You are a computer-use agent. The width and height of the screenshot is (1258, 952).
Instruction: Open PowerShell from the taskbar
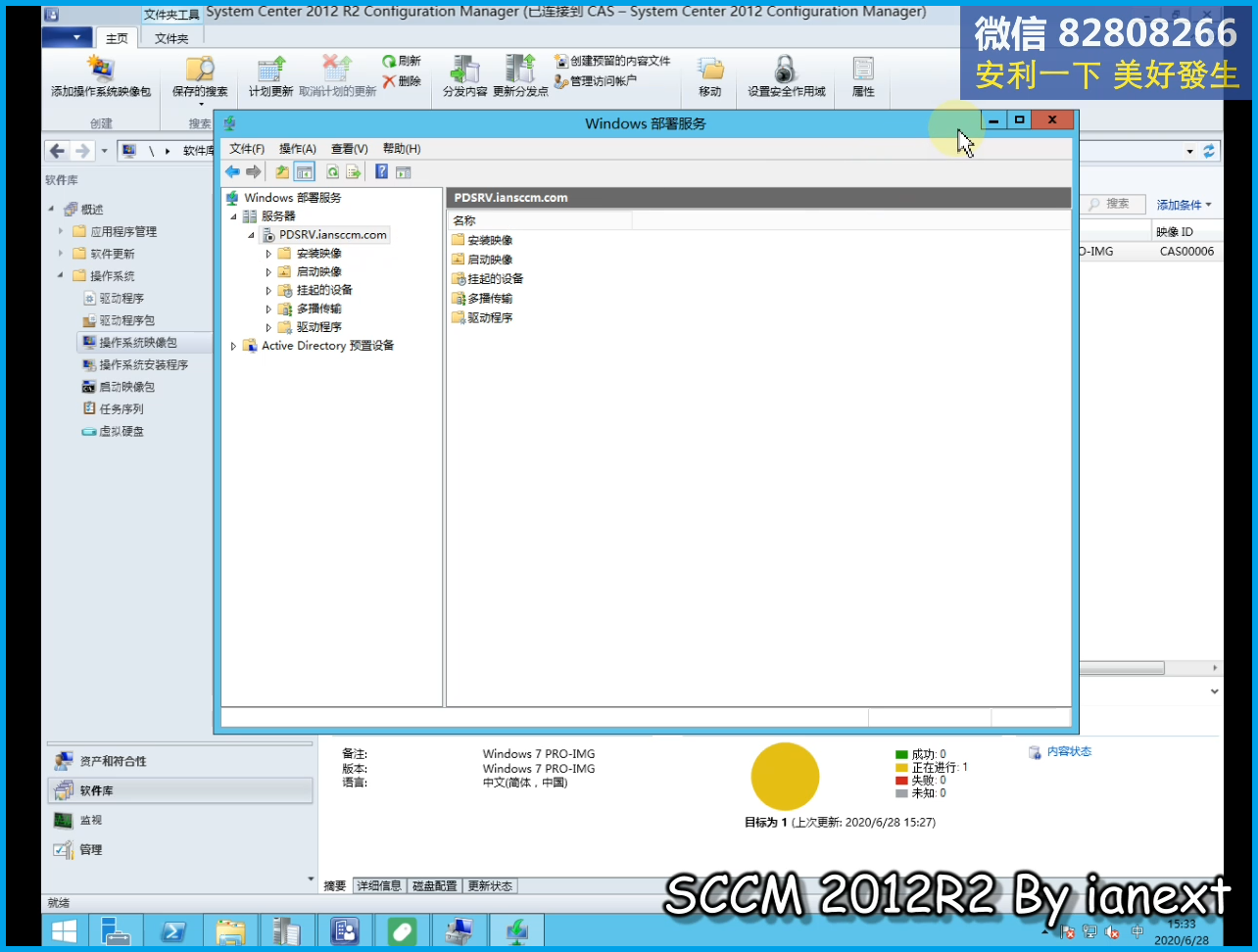tap(172, 930)
